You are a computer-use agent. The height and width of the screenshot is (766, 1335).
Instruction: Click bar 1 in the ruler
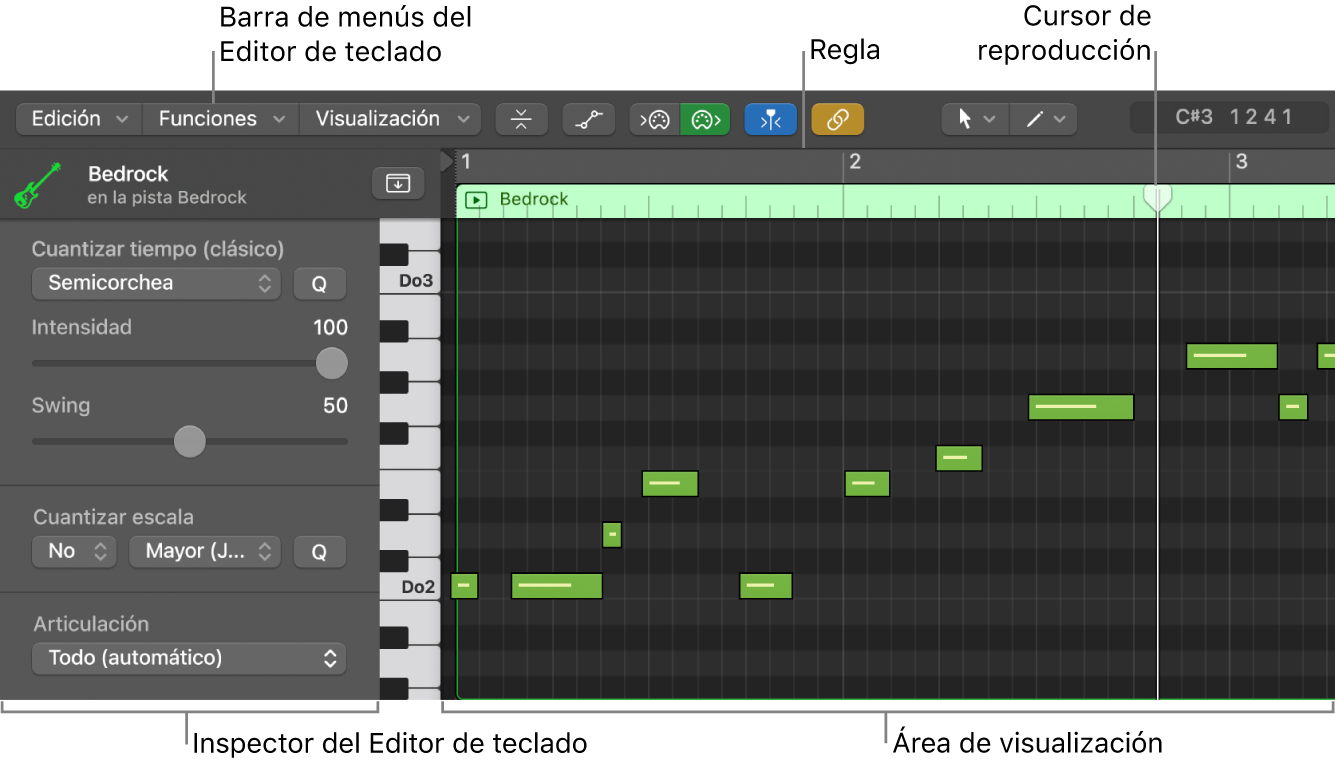tap(466, 162)
